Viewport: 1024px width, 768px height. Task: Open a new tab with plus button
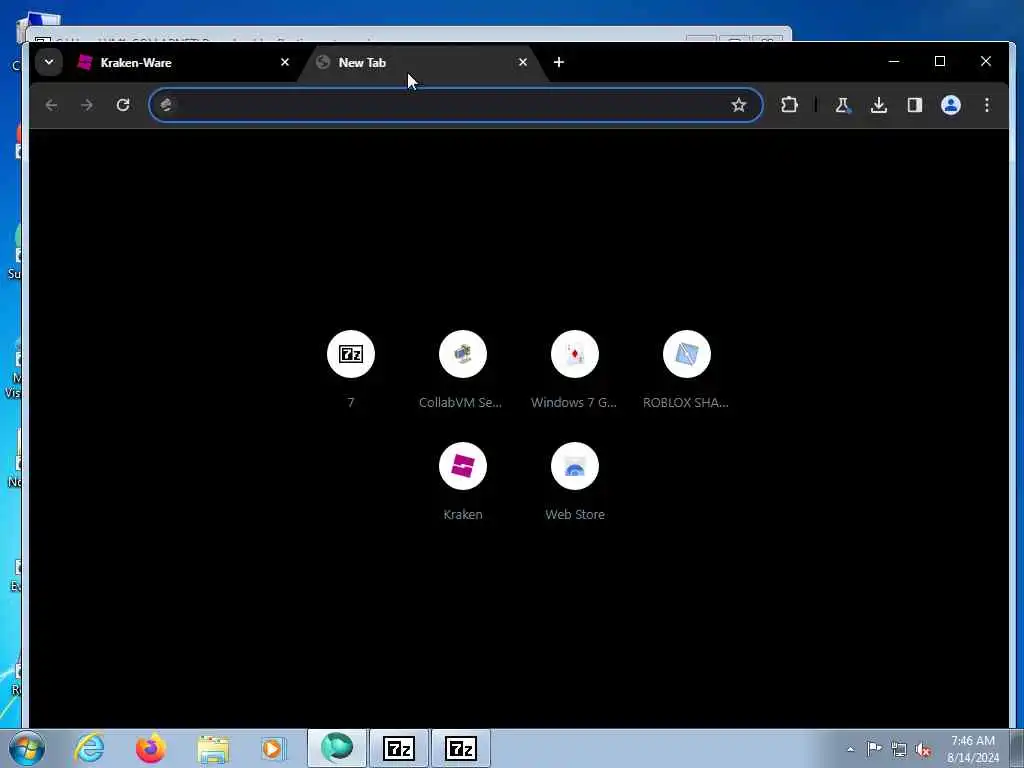coord(558,63)
